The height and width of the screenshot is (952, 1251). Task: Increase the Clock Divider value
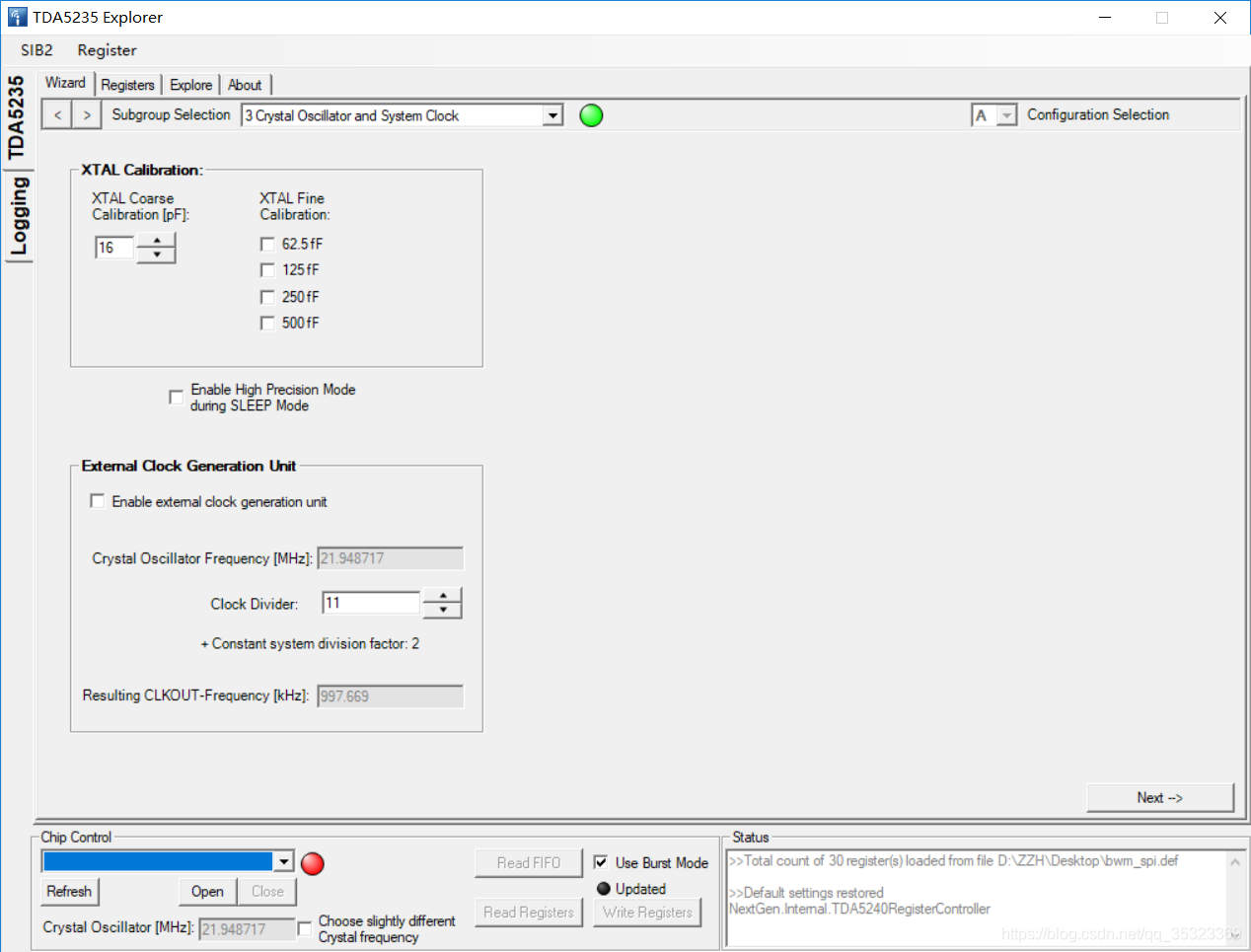[442, 596]
